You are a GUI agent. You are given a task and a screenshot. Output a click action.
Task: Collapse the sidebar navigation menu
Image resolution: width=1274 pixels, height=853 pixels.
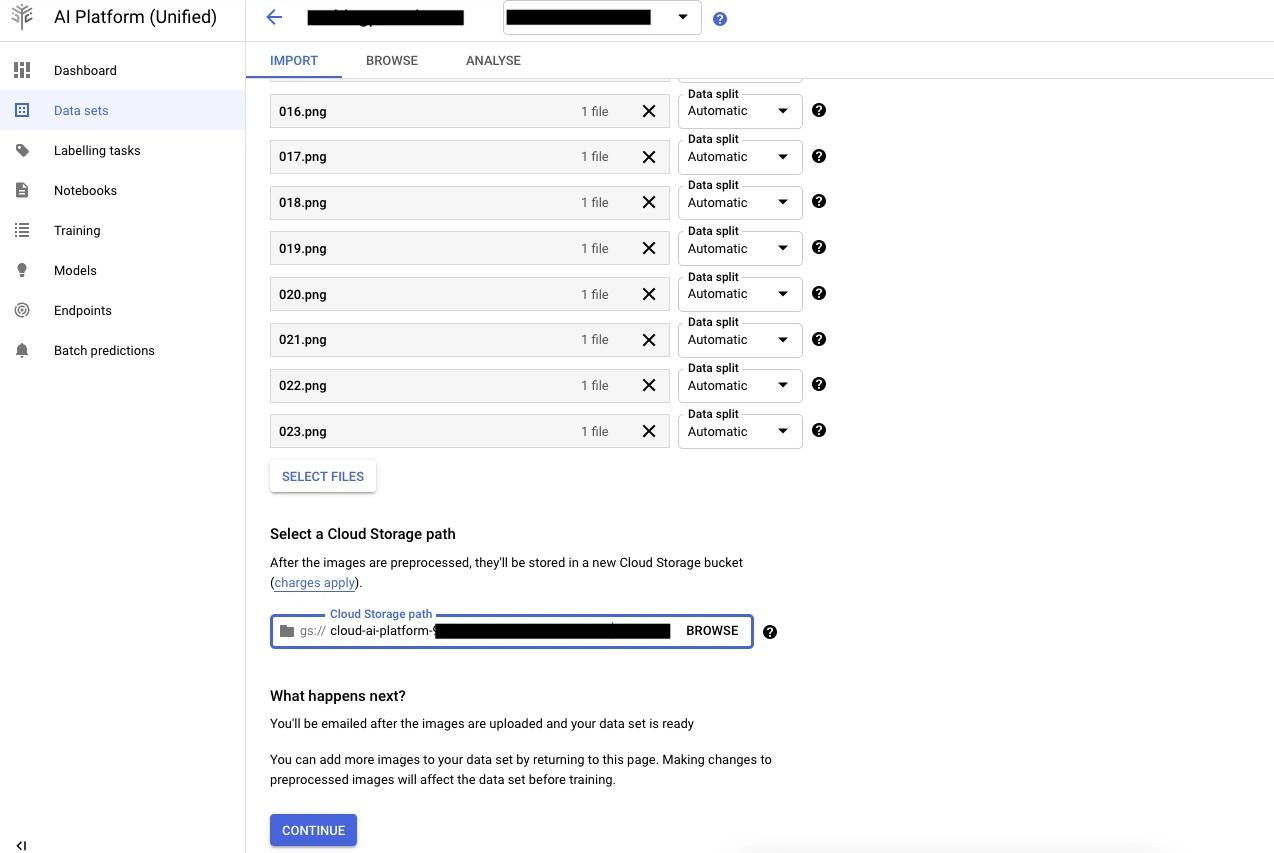[21, 846]
